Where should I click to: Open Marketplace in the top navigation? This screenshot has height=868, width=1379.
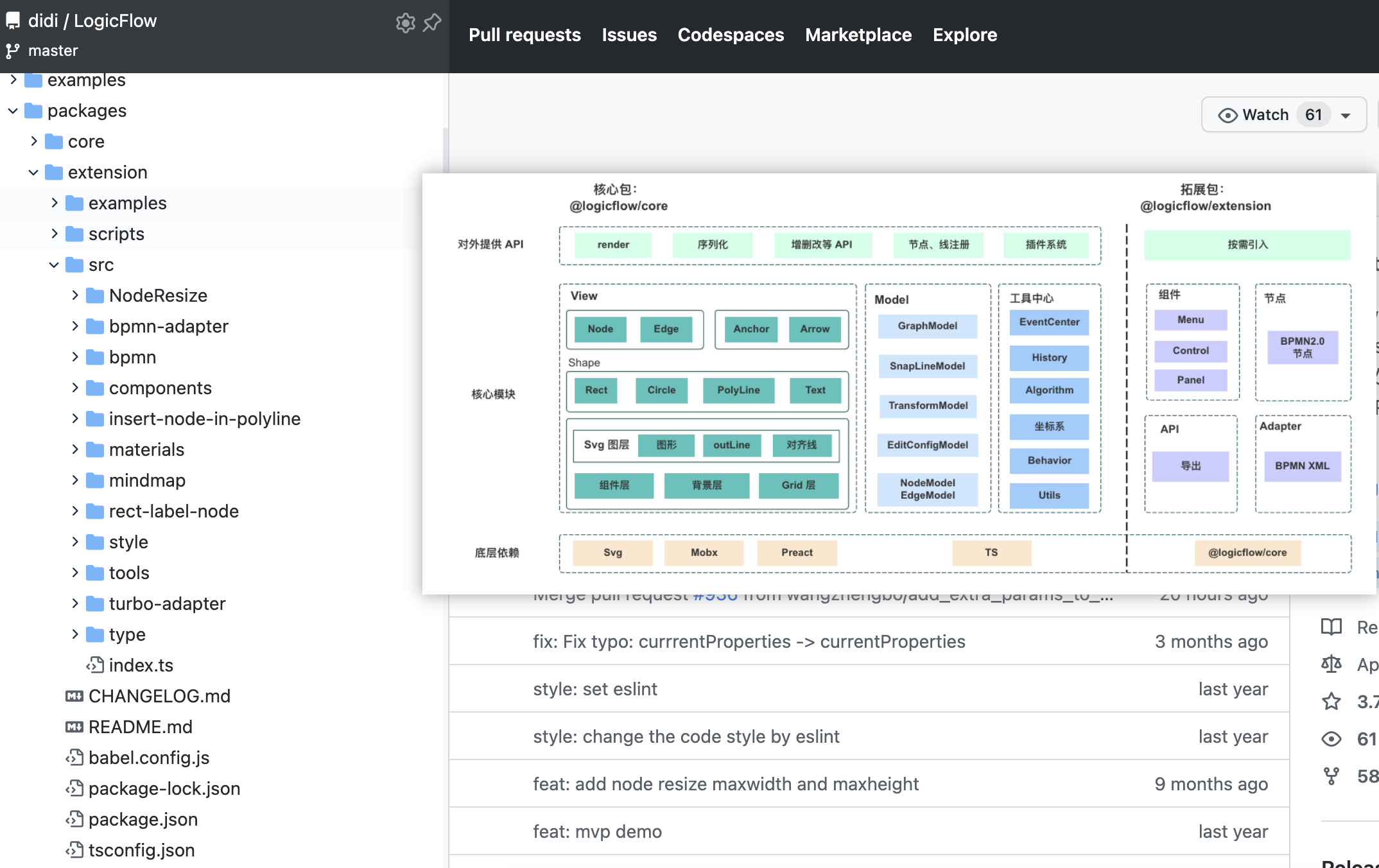(x=858, y=35)
